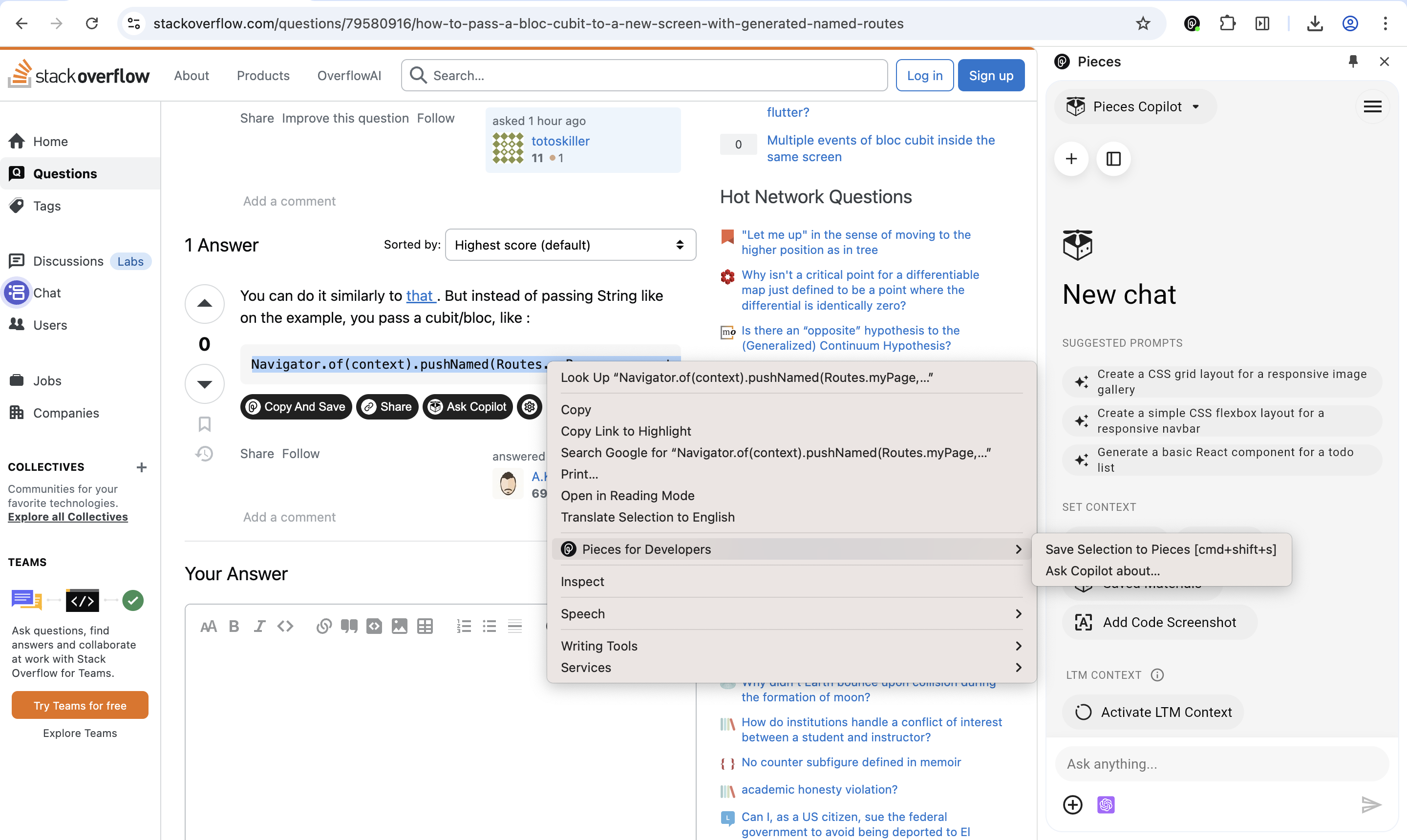
Task: Open the Chrome profile icon
Action: [1350, 23]
